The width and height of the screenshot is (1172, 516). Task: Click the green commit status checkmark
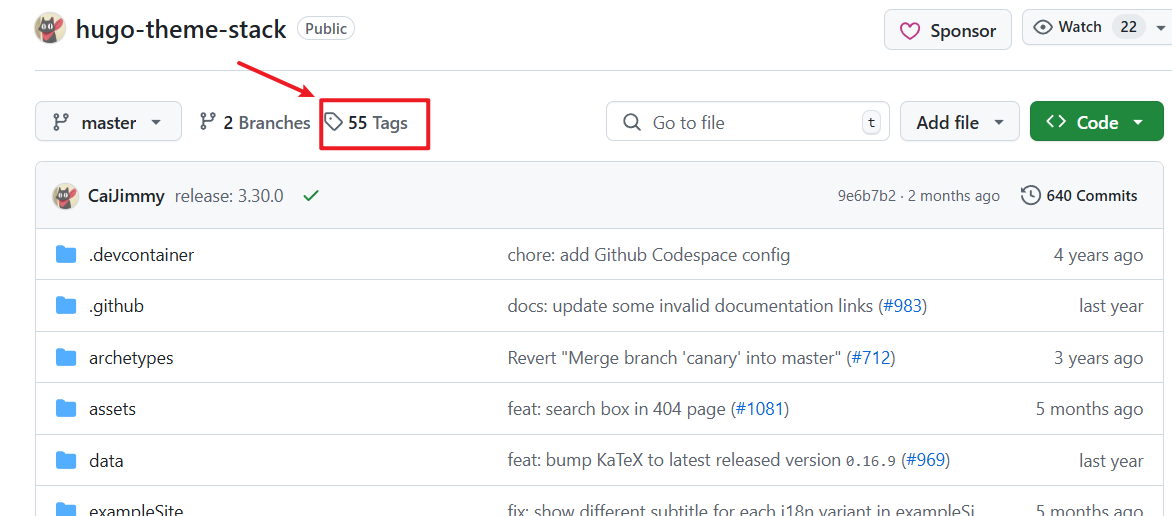(x=311, y=196)
